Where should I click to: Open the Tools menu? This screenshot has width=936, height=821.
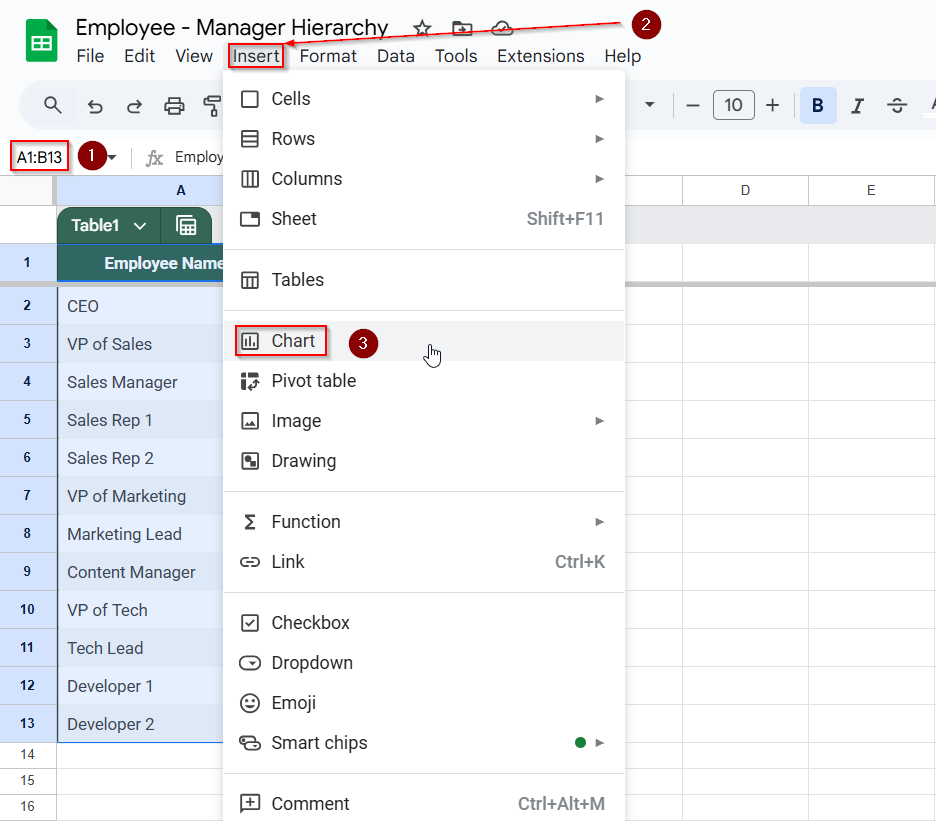click(x=456, y=56)
